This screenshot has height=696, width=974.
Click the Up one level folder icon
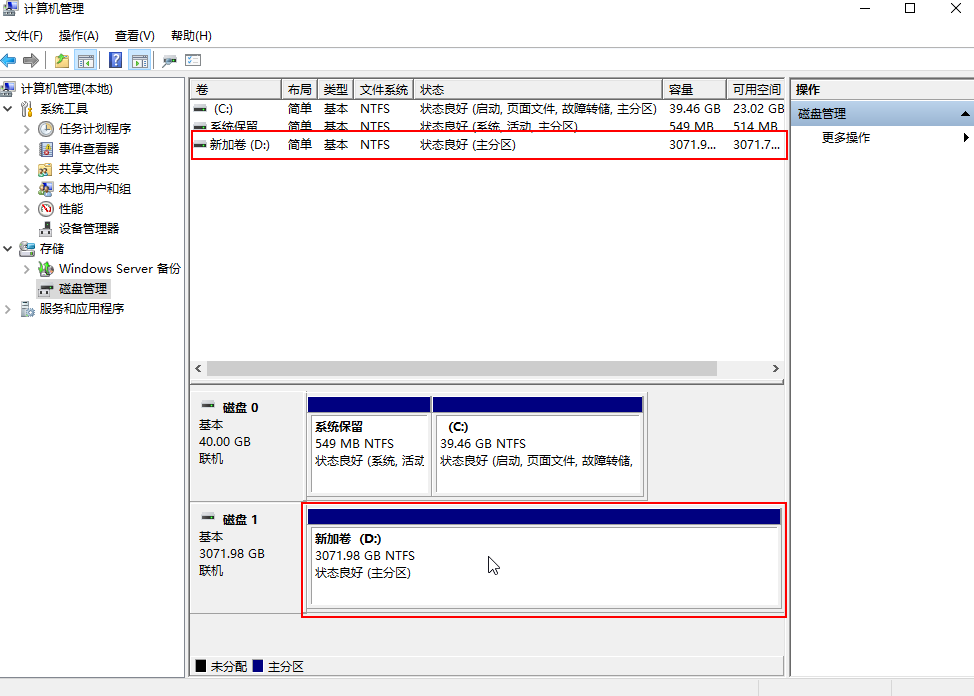tap(61, 60)
